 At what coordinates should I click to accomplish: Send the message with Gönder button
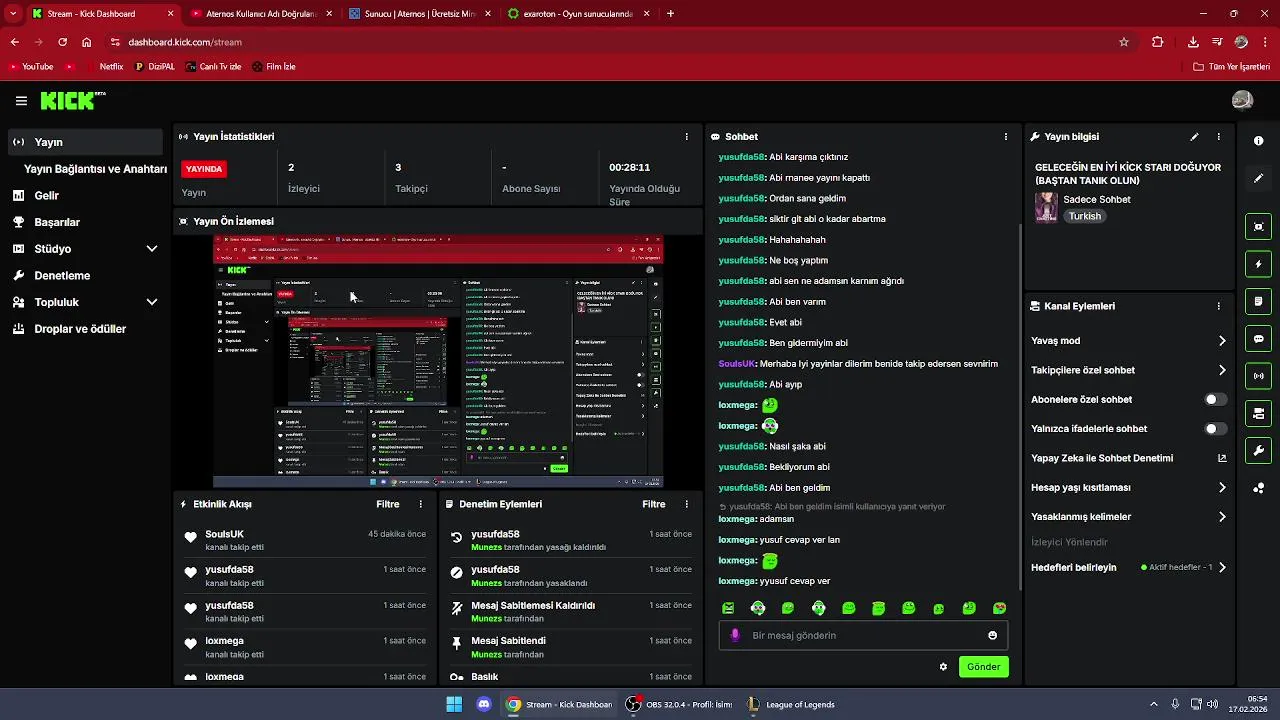coord(983,667)
